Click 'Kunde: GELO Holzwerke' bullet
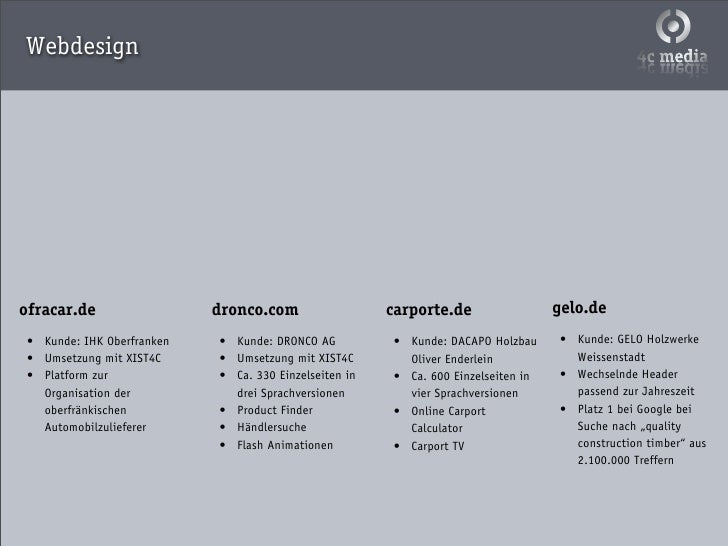This screenshot has width=728, height=546. click(x=638, y=348)
